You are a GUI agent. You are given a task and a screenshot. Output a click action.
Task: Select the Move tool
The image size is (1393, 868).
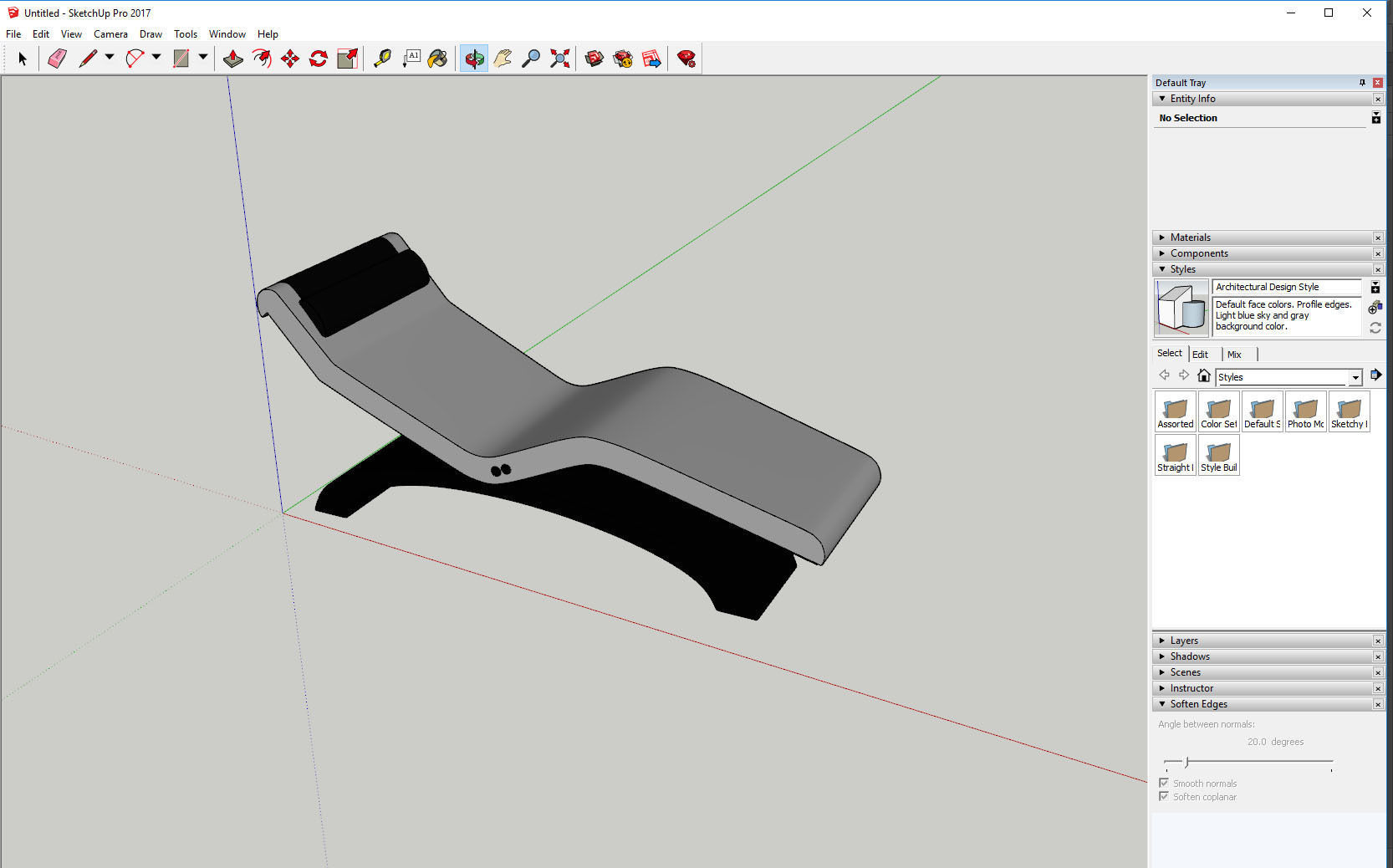[290, 59]
